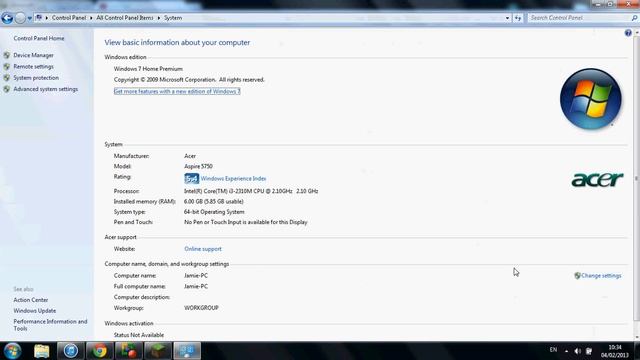
Task: Click the search magnifier icon
Action: coord(634,18)
